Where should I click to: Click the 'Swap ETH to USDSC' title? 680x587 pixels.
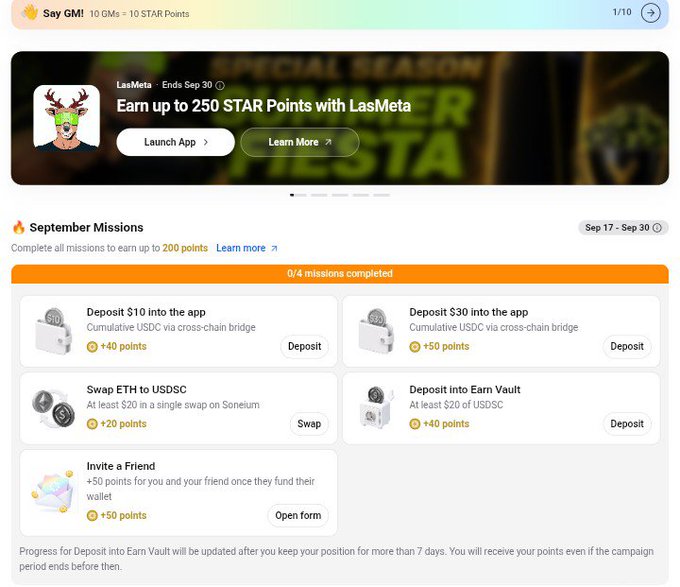[137, 389]
